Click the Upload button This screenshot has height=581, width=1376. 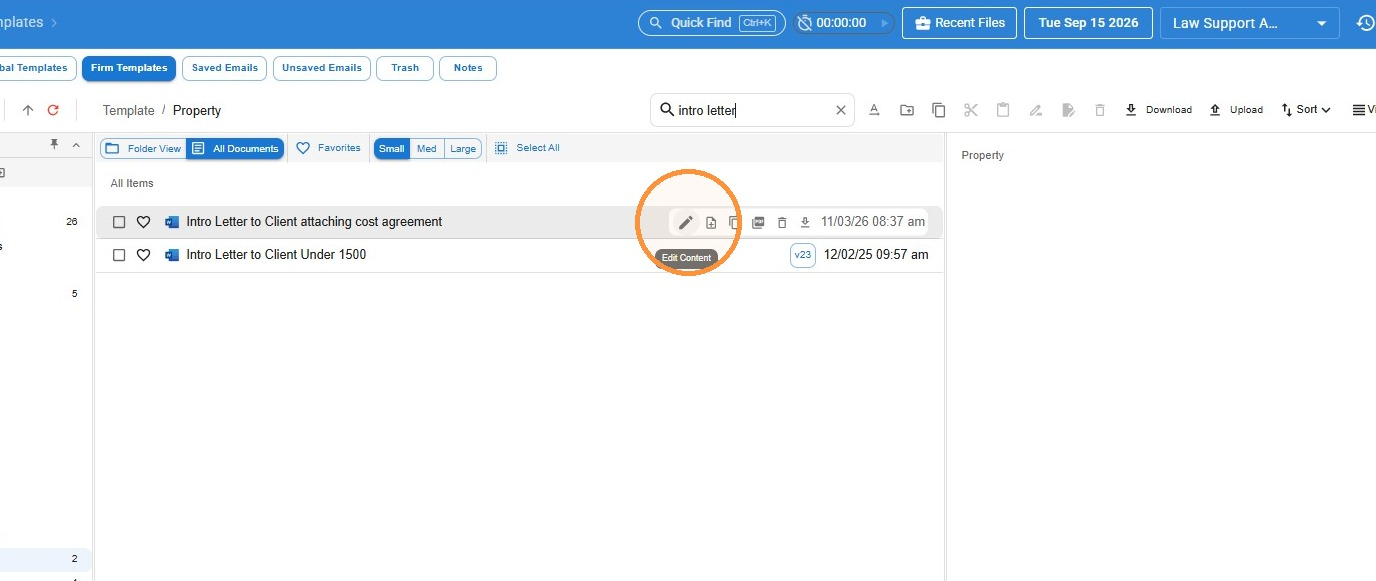[x=1236, y=110]
